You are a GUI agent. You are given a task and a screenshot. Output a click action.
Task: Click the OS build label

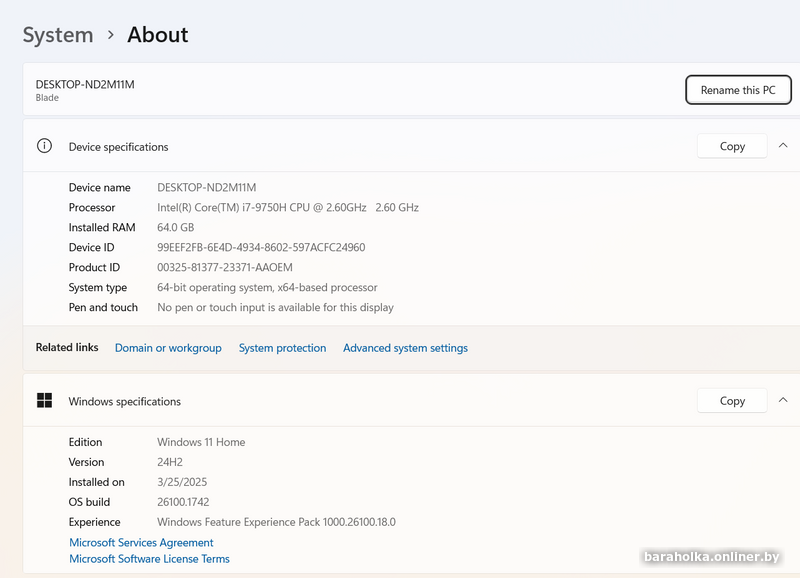pyautogui.click(x=89, y=502)
